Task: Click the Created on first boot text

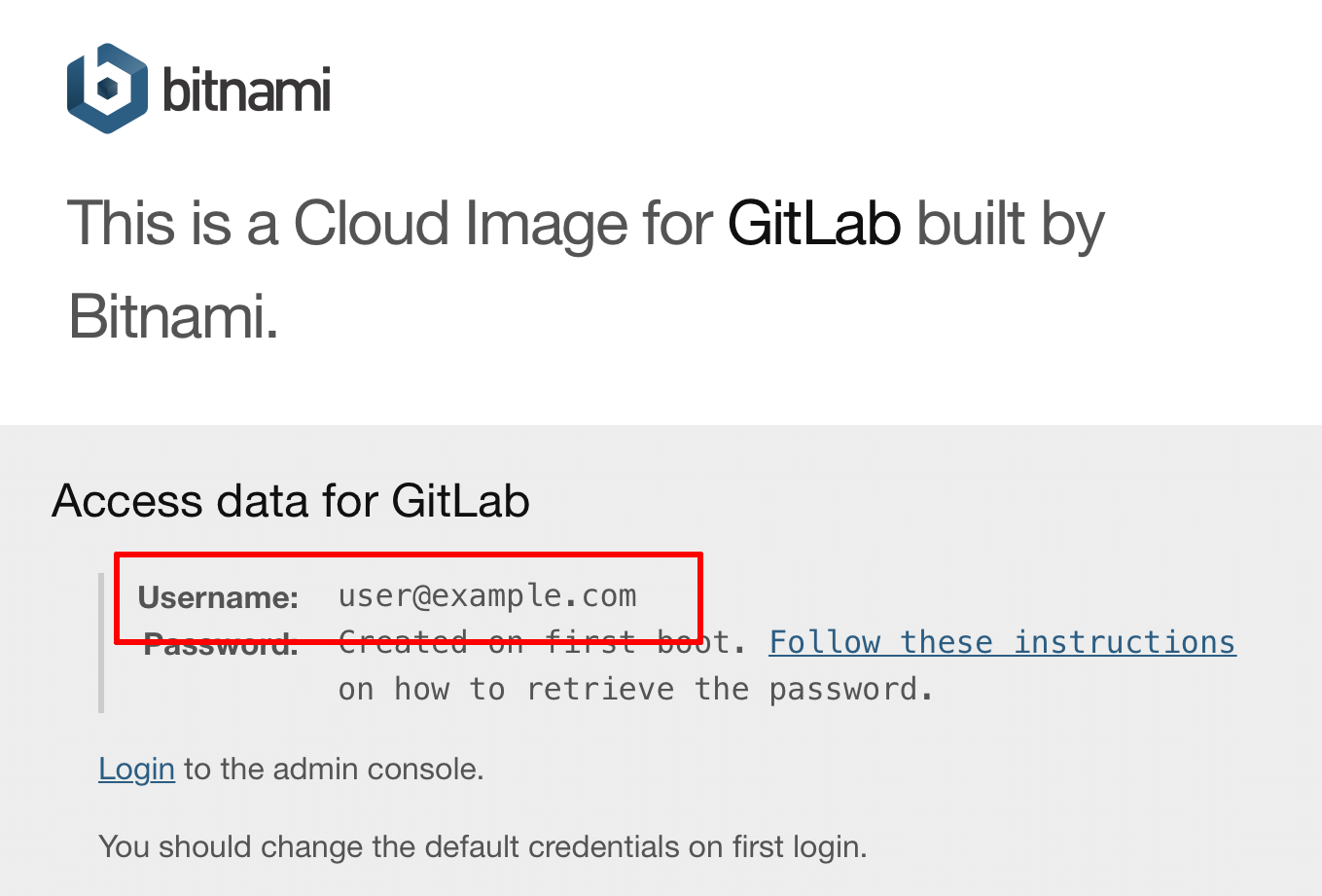Action: (542, 642)
